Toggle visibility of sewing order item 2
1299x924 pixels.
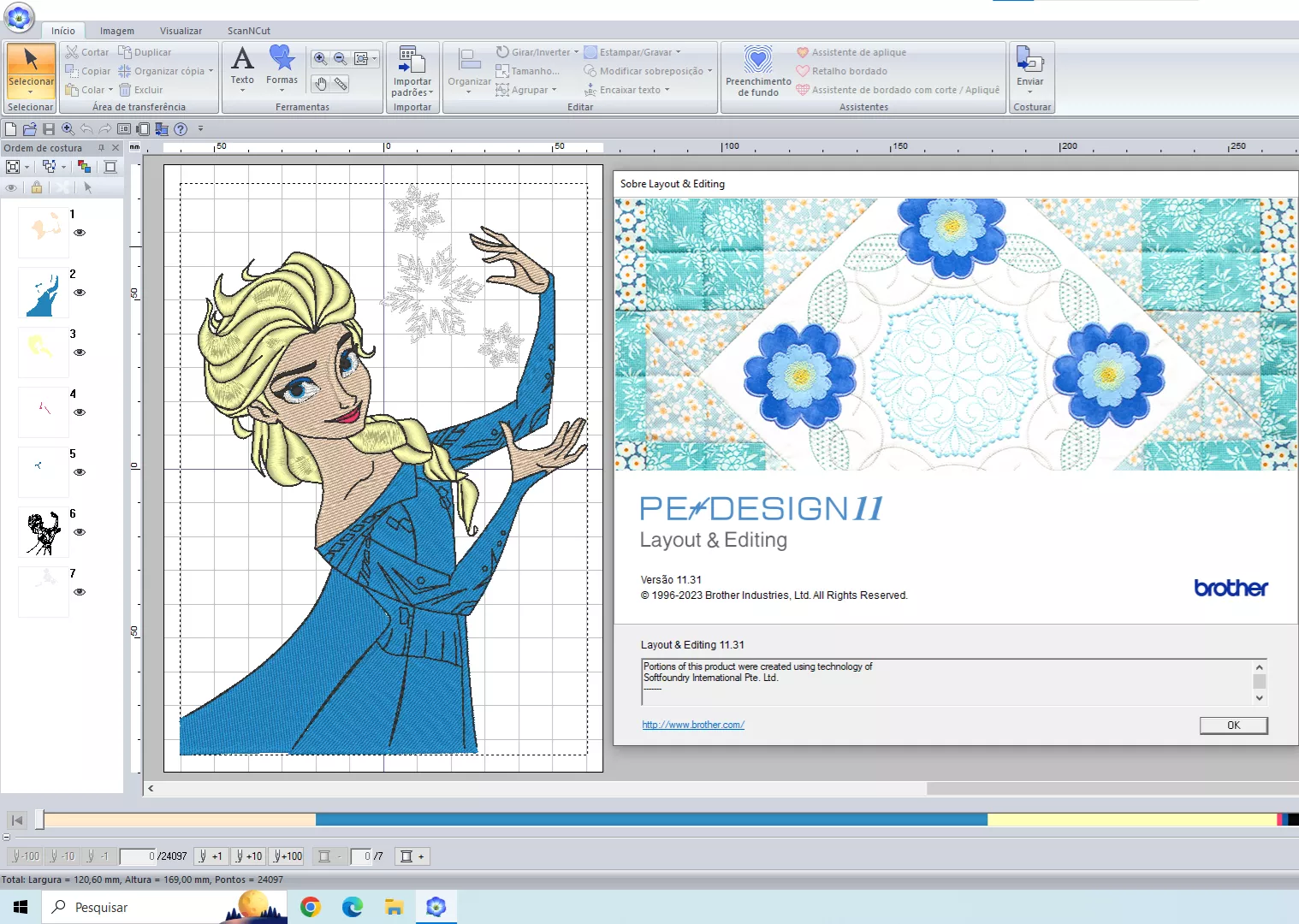[80, 293]
